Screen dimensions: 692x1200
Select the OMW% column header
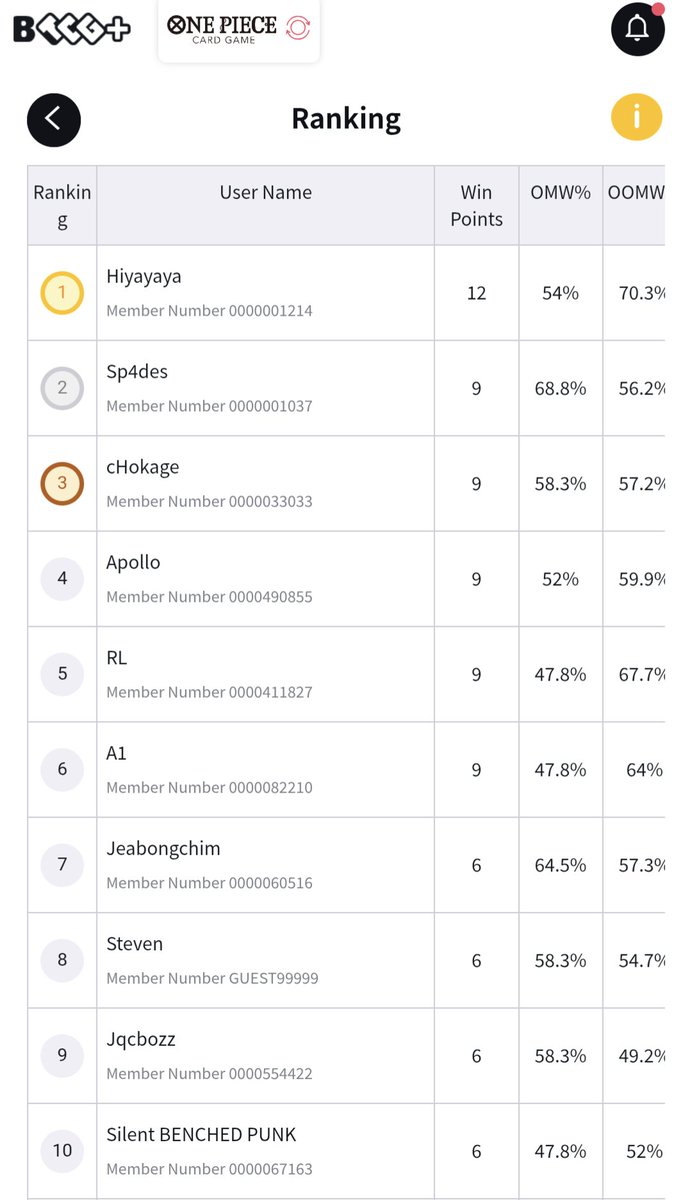click(560, 193)
